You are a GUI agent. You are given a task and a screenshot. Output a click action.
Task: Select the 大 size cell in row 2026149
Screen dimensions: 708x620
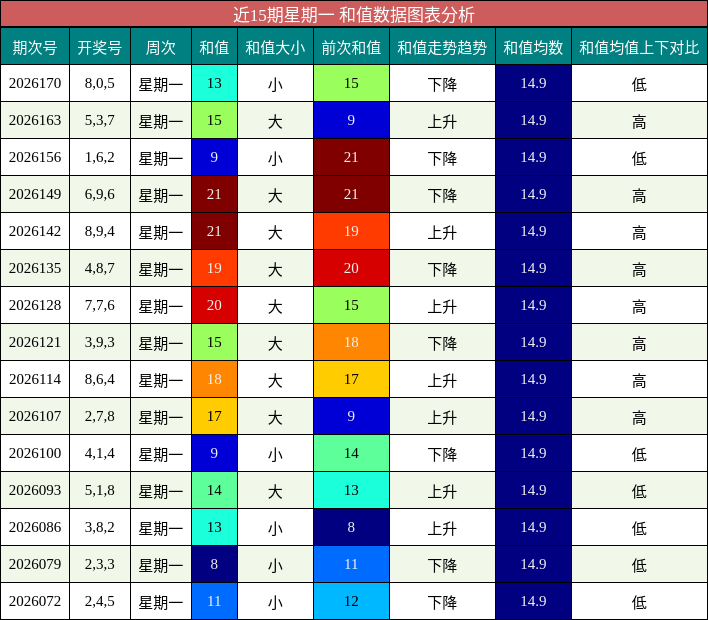(275, 195)
